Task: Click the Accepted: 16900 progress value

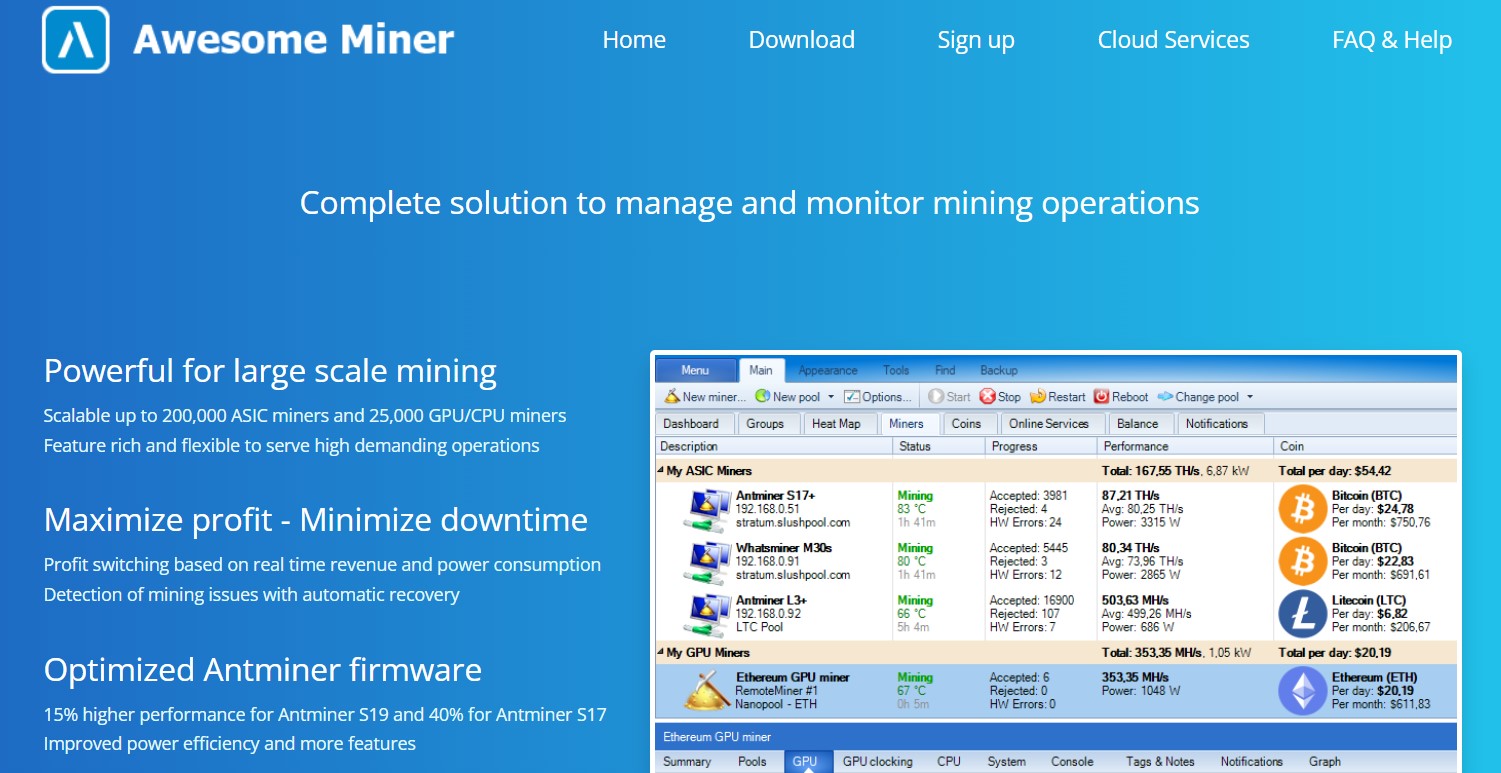Action: 1032,600
